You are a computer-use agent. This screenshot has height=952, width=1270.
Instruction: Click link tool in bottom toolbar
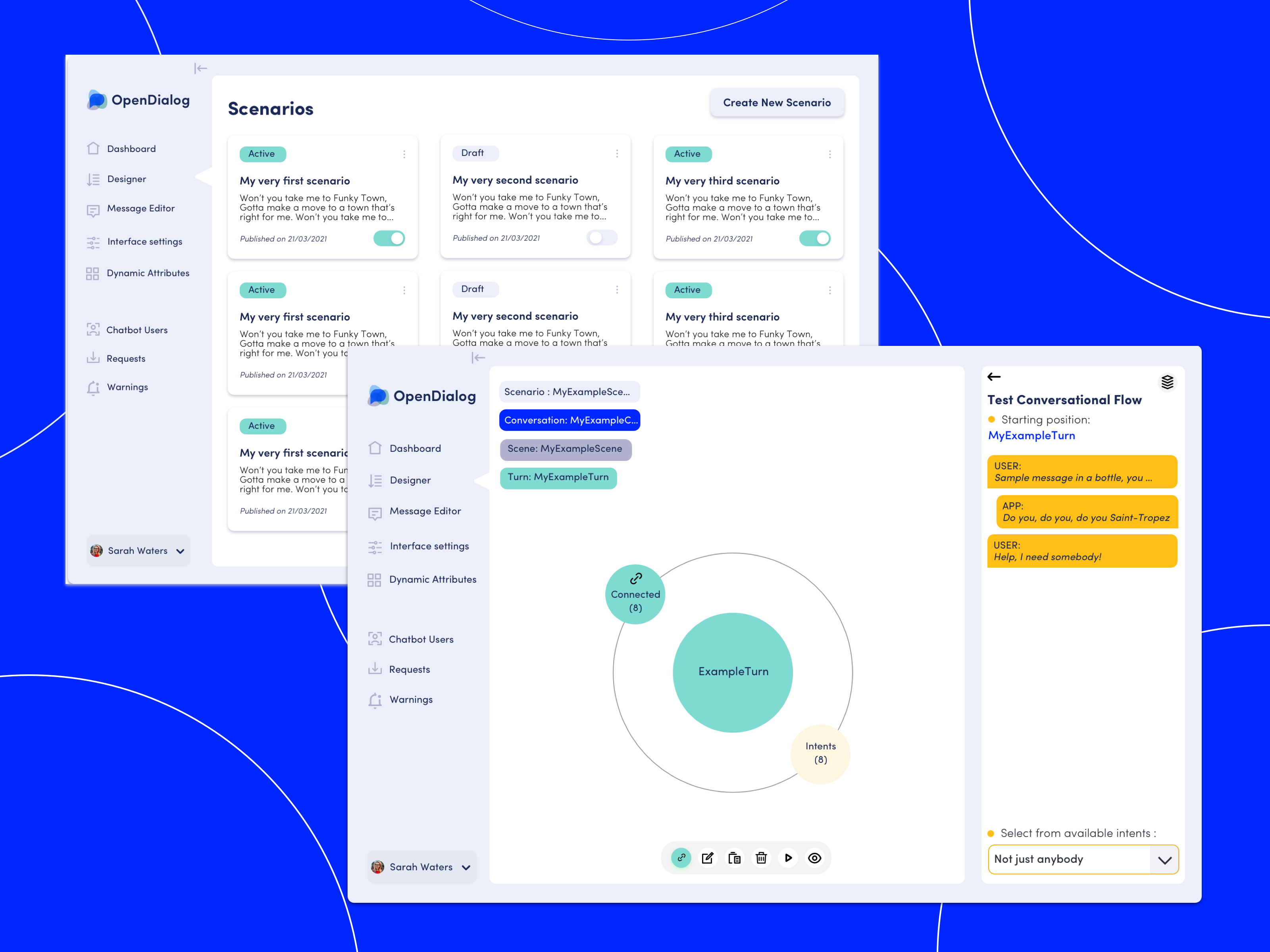point(681,858)
